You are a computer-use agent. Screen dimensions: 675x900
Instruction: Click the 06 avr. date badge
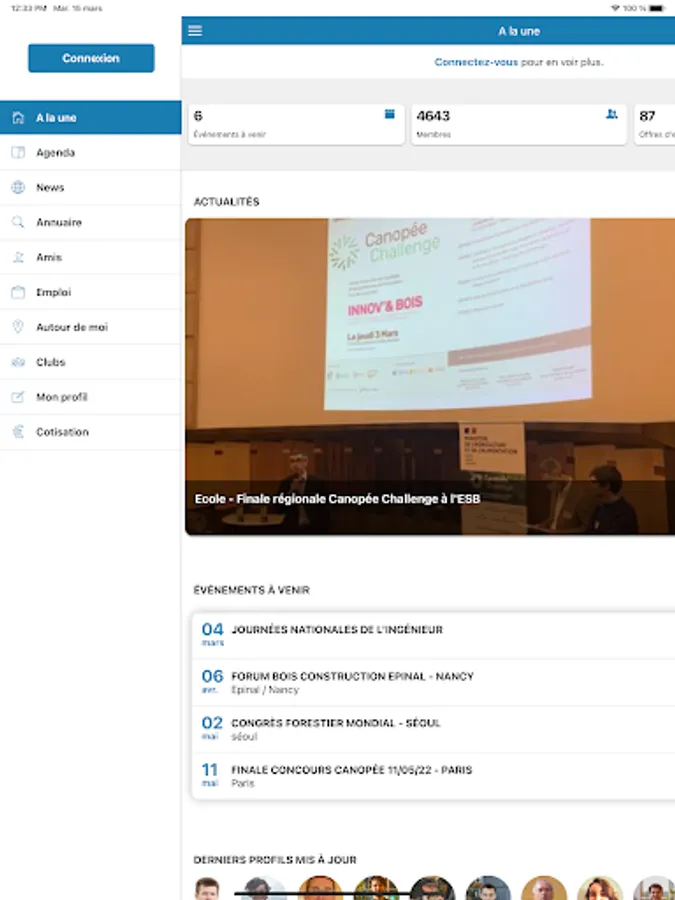212,681
